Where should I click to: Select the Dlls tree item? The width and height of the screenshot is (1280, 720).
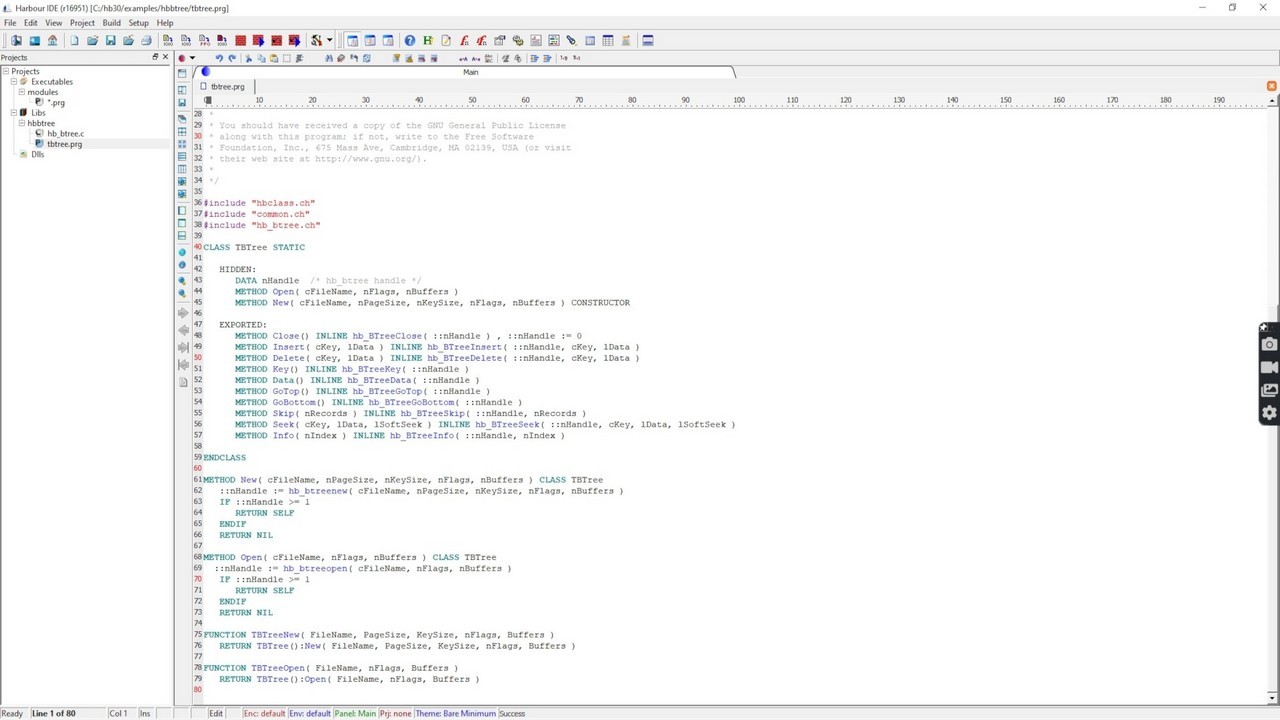(x=37, y=154)
